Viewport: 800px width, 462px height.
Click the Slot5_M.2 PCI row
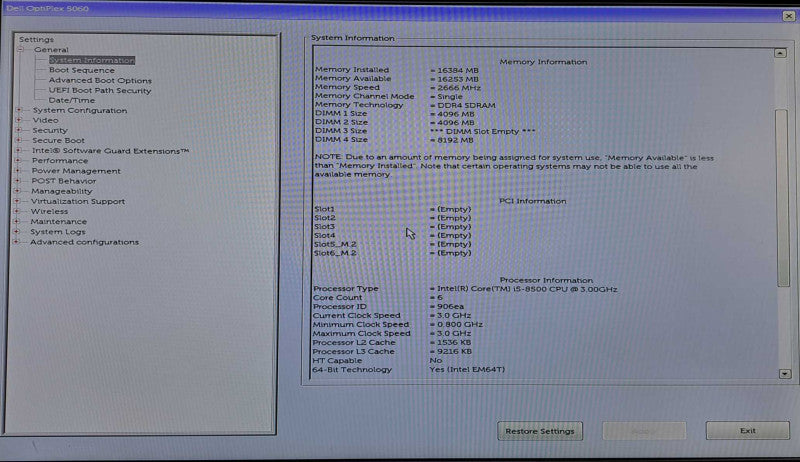[x=392, y=244]
